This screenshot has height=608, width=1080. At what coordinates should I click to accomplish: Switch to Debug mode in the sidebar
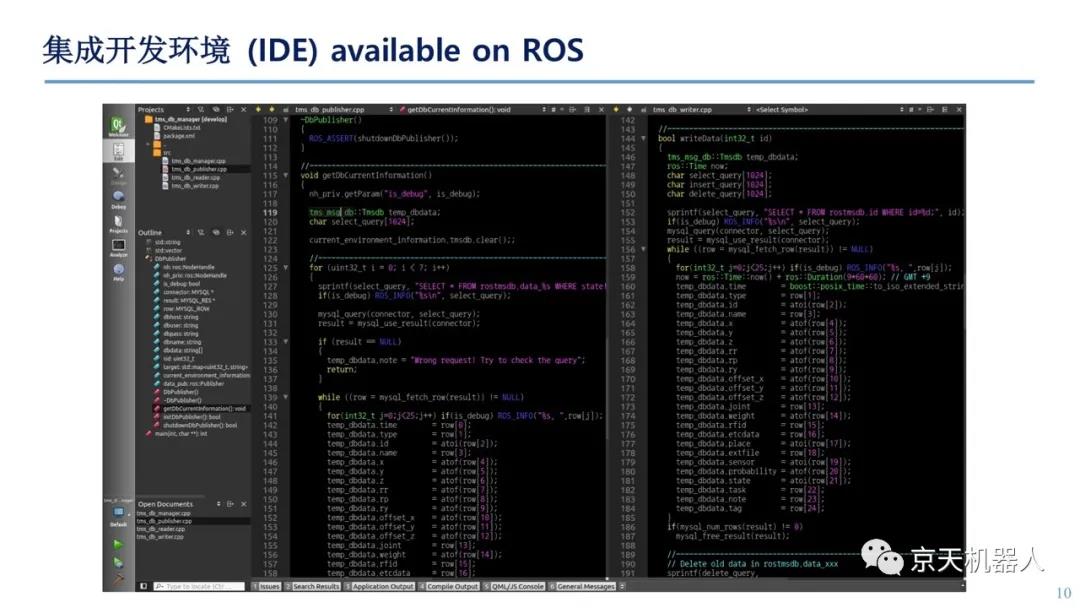coord(118,200)
